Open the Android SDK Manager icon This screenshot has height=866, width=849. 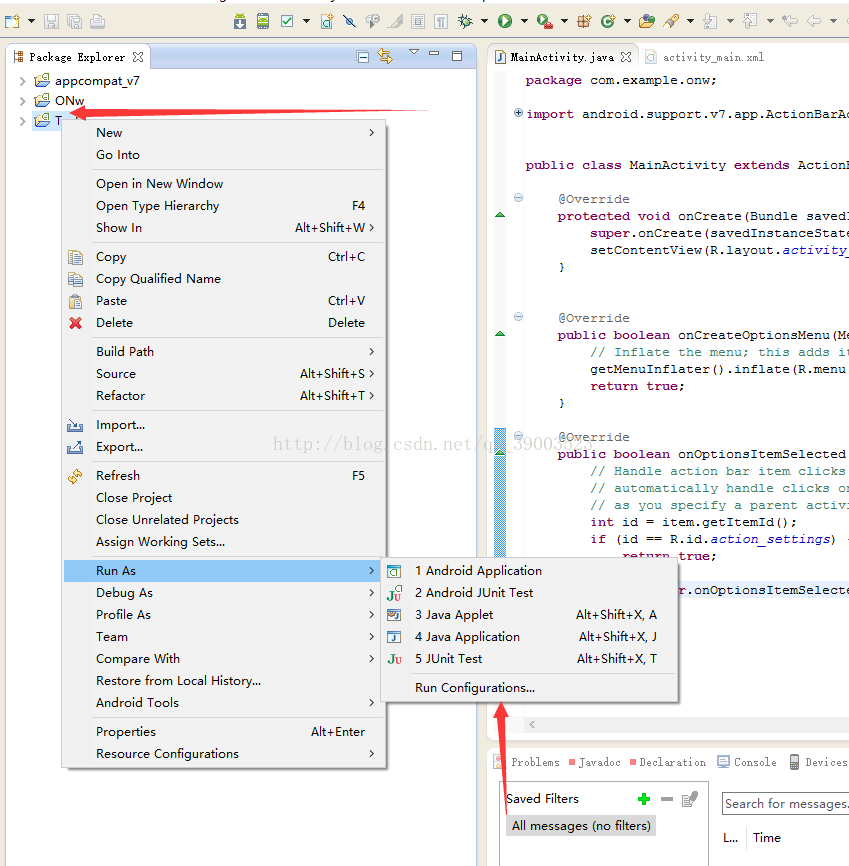click(240, 22)
